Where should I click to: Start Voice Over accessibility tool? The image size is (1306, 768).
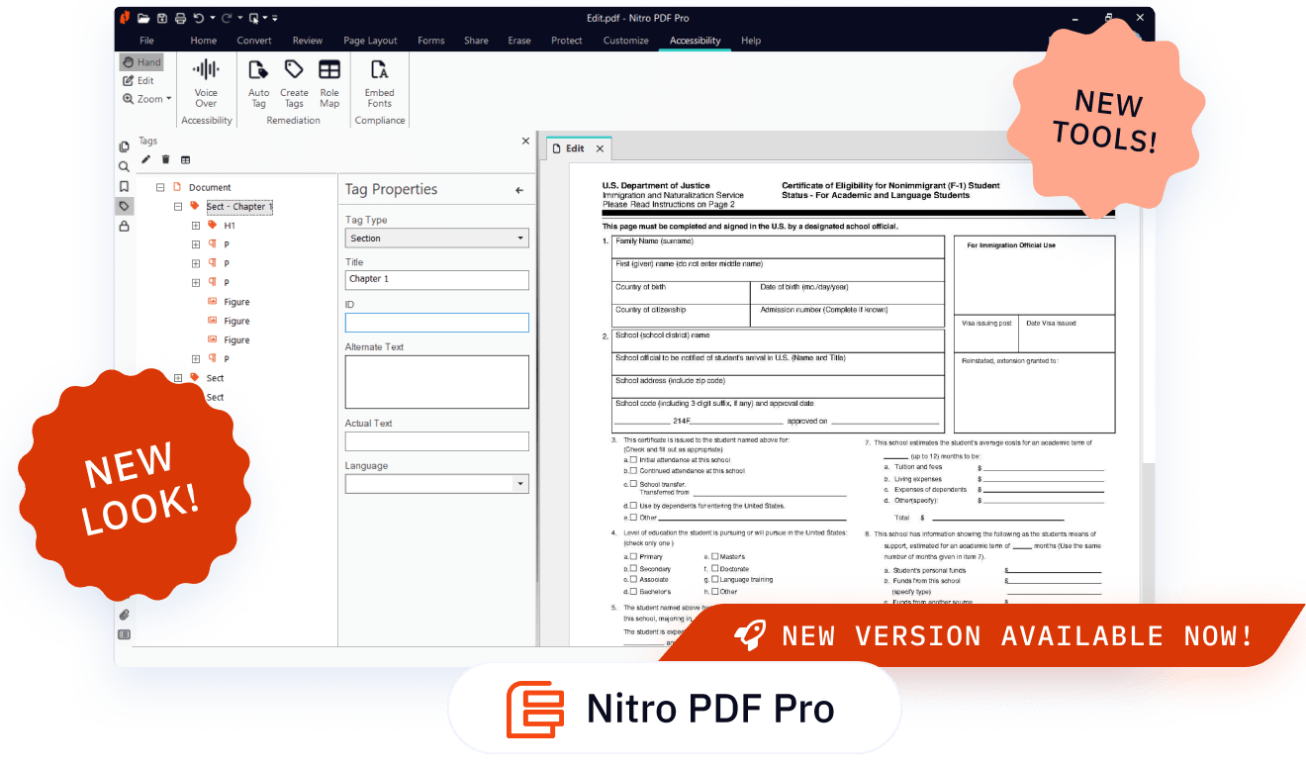(x=206, y=82)
